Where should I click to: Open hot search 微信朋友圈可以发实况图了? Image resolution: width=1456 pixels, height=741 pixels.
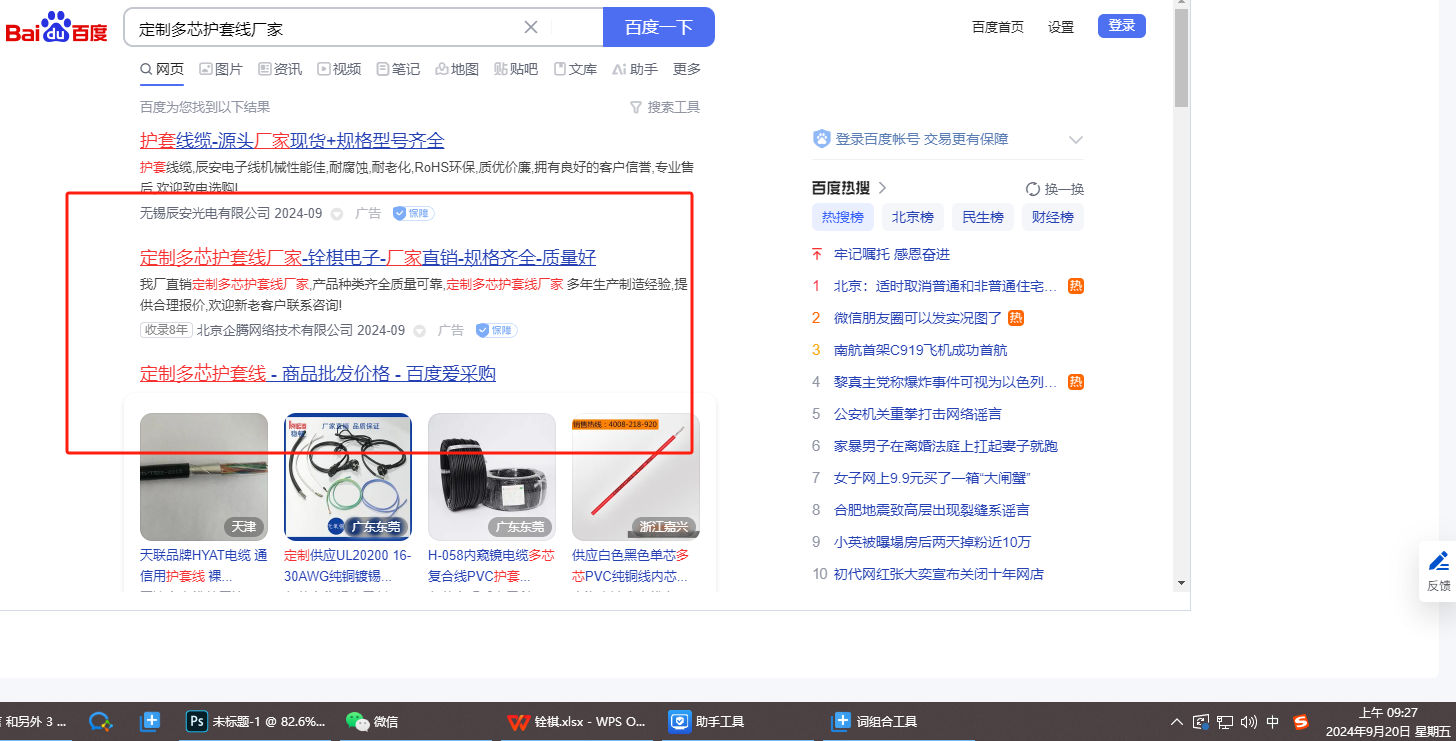[x=918, y=318]
